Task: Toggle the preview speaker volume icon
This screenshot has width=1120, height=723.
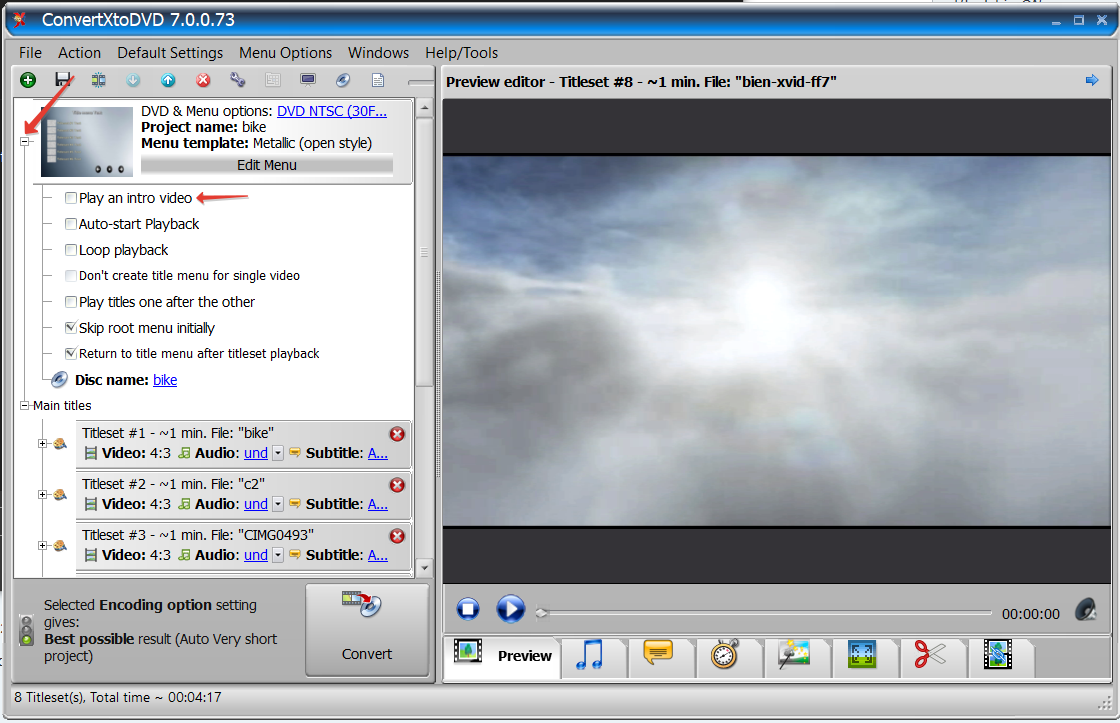Action: point(1086,610)
